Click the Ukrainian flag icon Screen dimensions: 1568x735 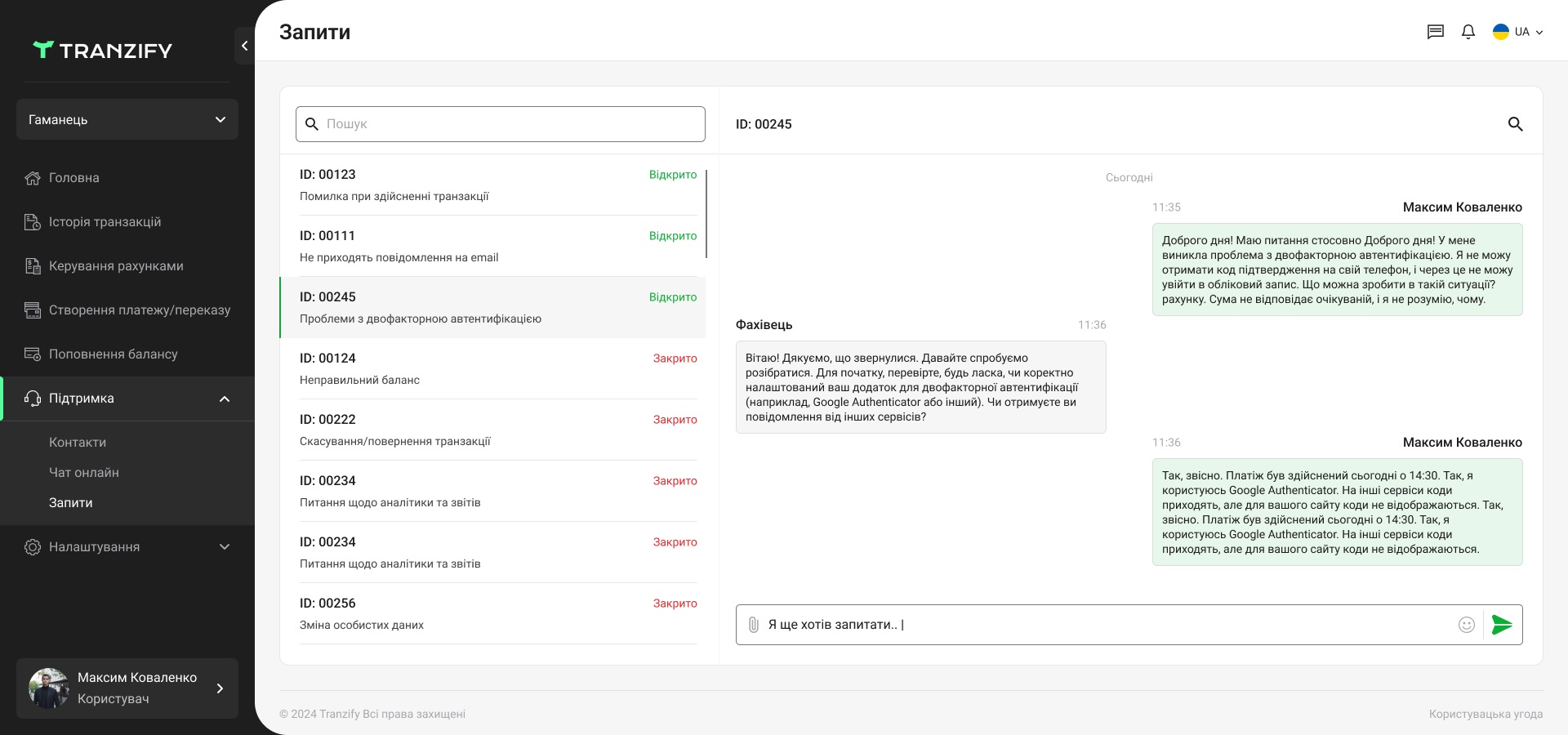pyautogui.click(x=1501, y=32)
